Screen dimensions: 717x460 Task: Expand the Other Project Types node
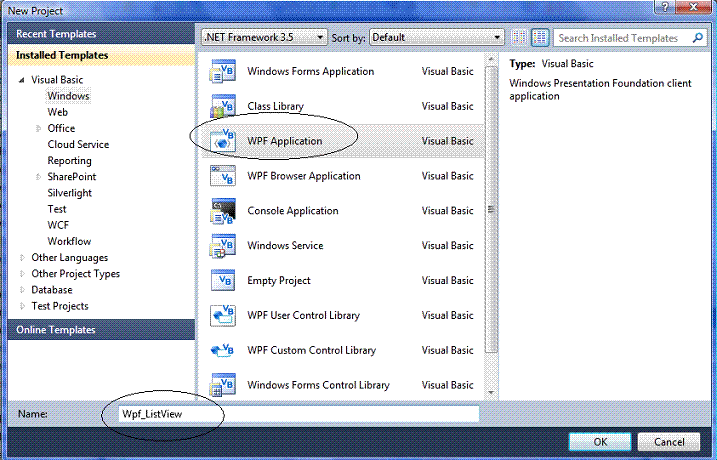tap(22, 274)
